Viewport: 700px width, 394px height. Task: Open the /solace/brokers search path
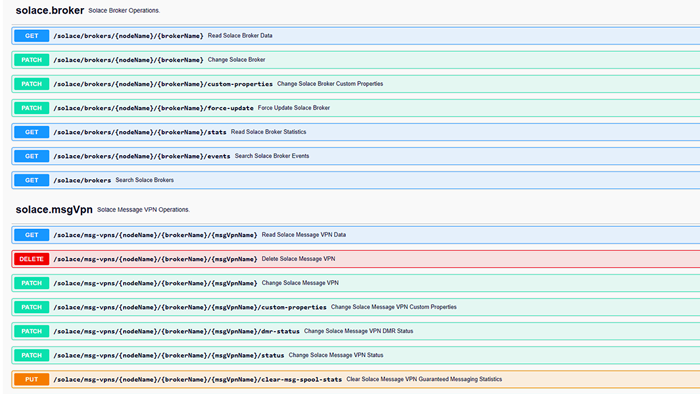pos(82,180)
